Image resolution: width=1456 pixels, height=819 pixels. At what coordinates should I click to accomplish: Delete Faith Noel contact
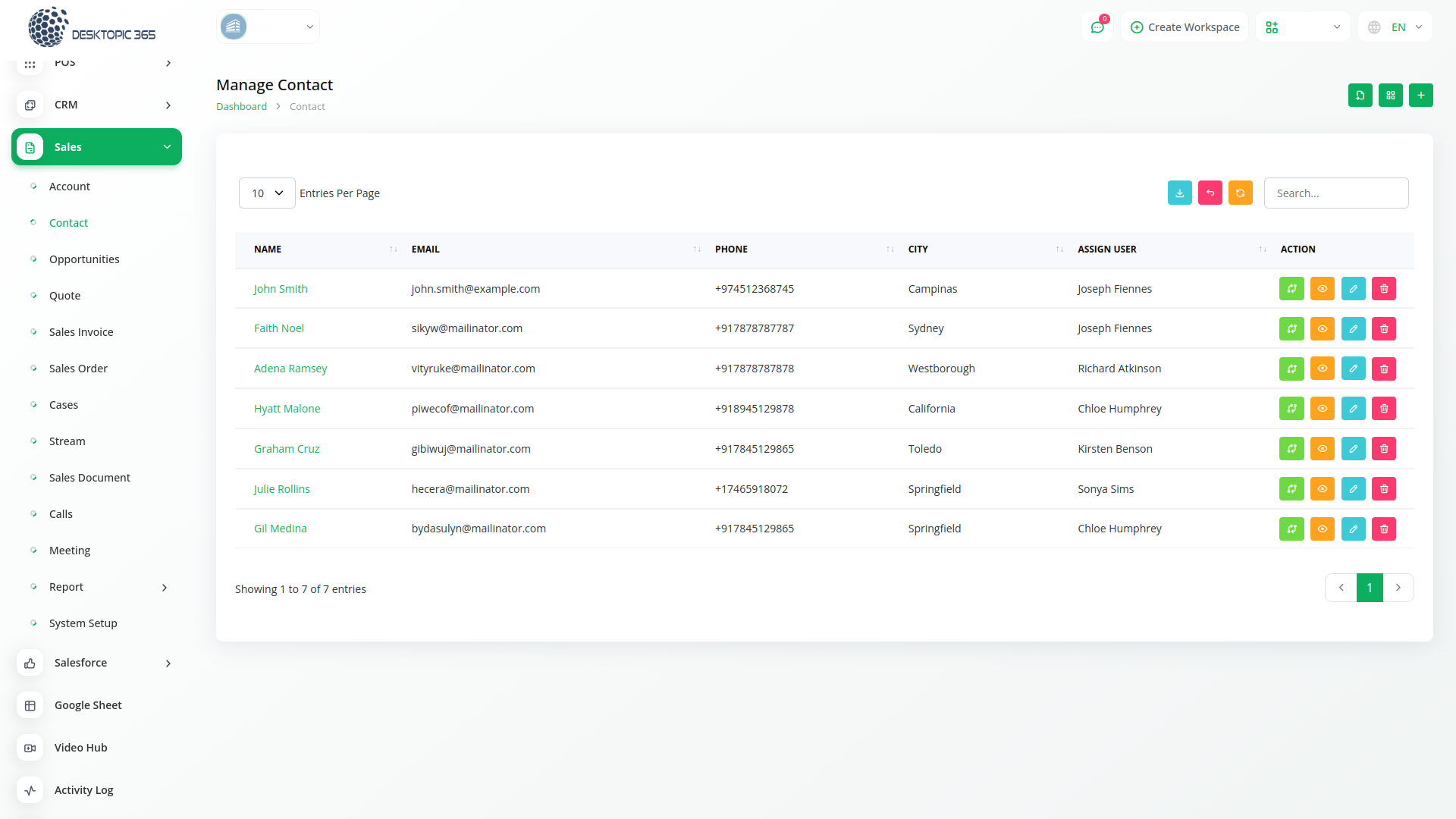pyautogui.click(x=1384, y=329)
